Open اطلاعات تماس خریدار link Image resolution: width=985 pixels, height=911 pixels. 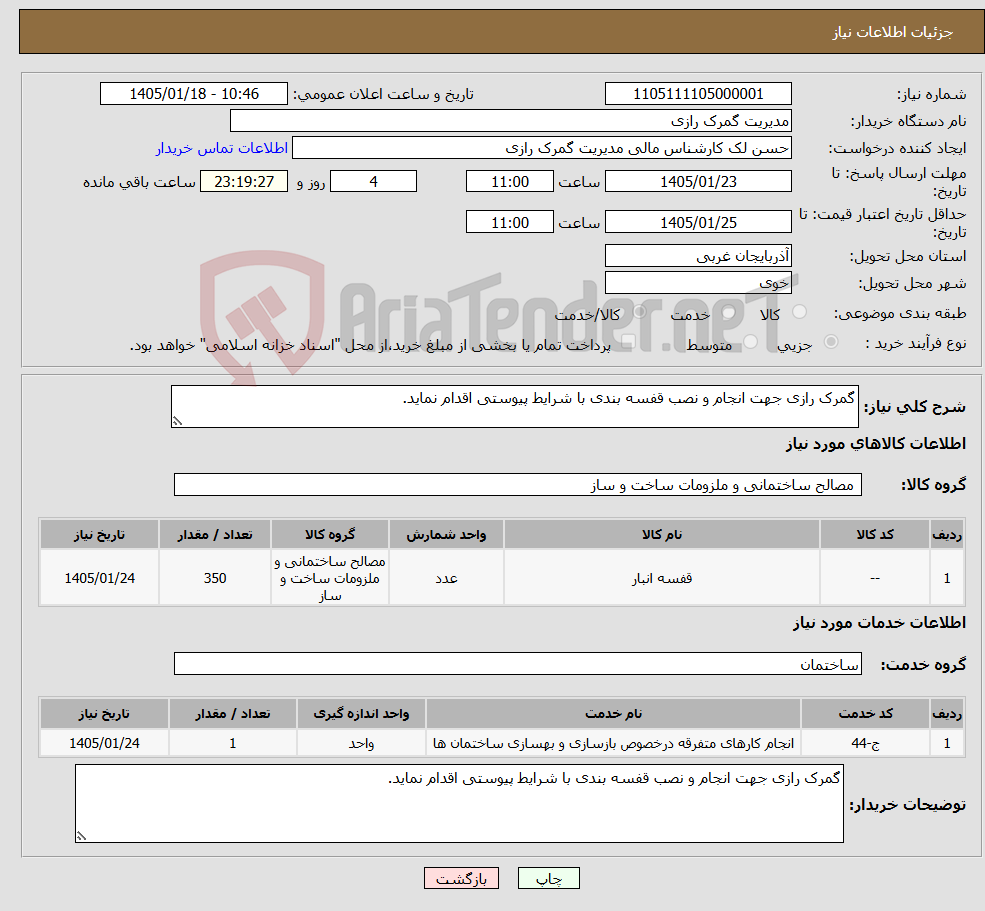[x=222, y=148]
